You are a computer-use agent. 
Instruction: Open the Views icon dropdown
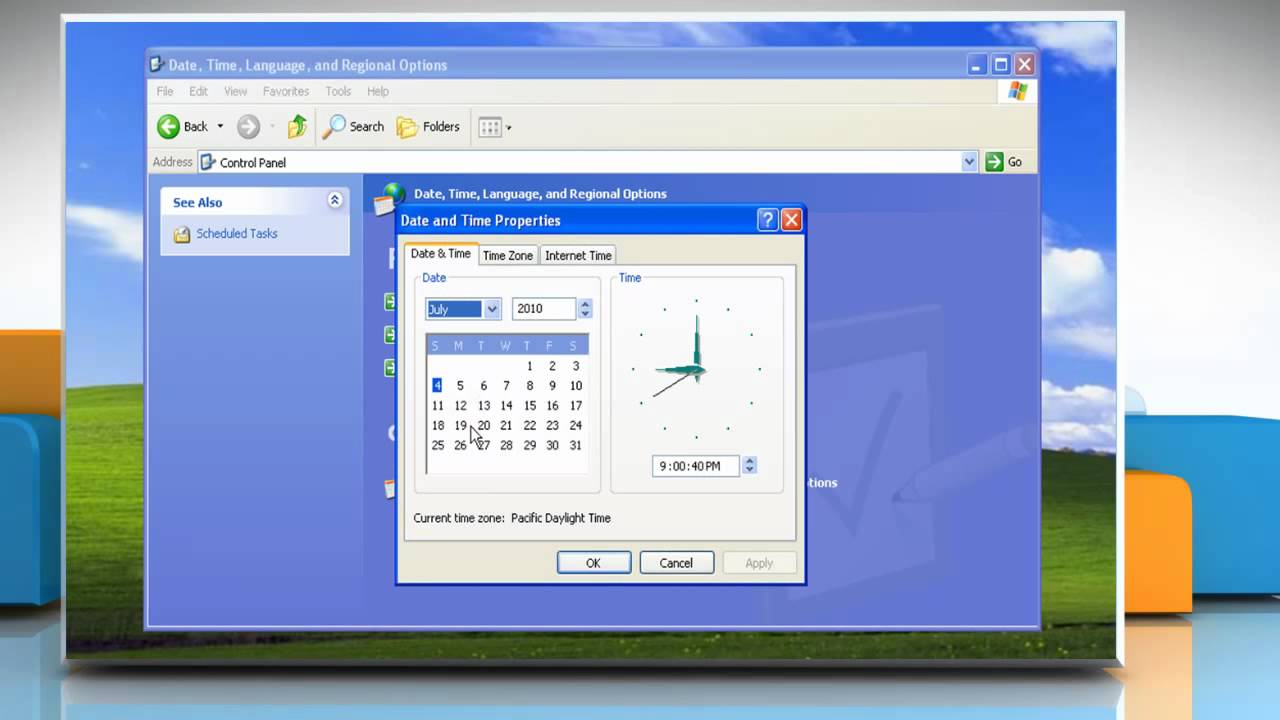(x=495, y=127)
